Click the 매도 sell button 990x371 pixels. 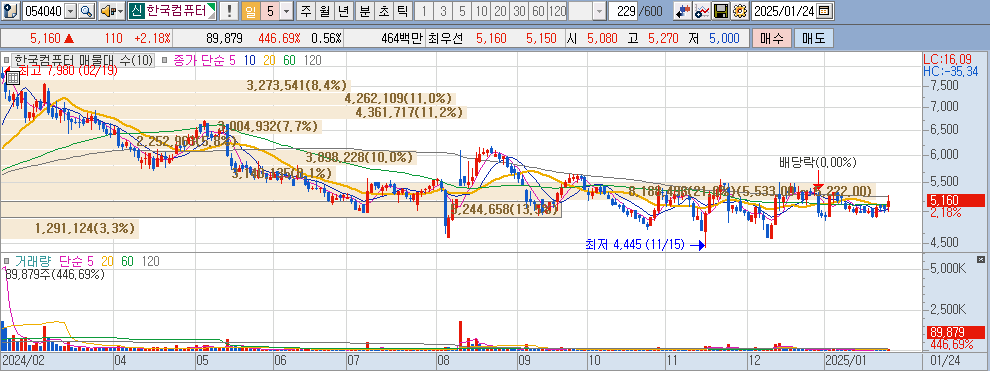tap(813, 38)
